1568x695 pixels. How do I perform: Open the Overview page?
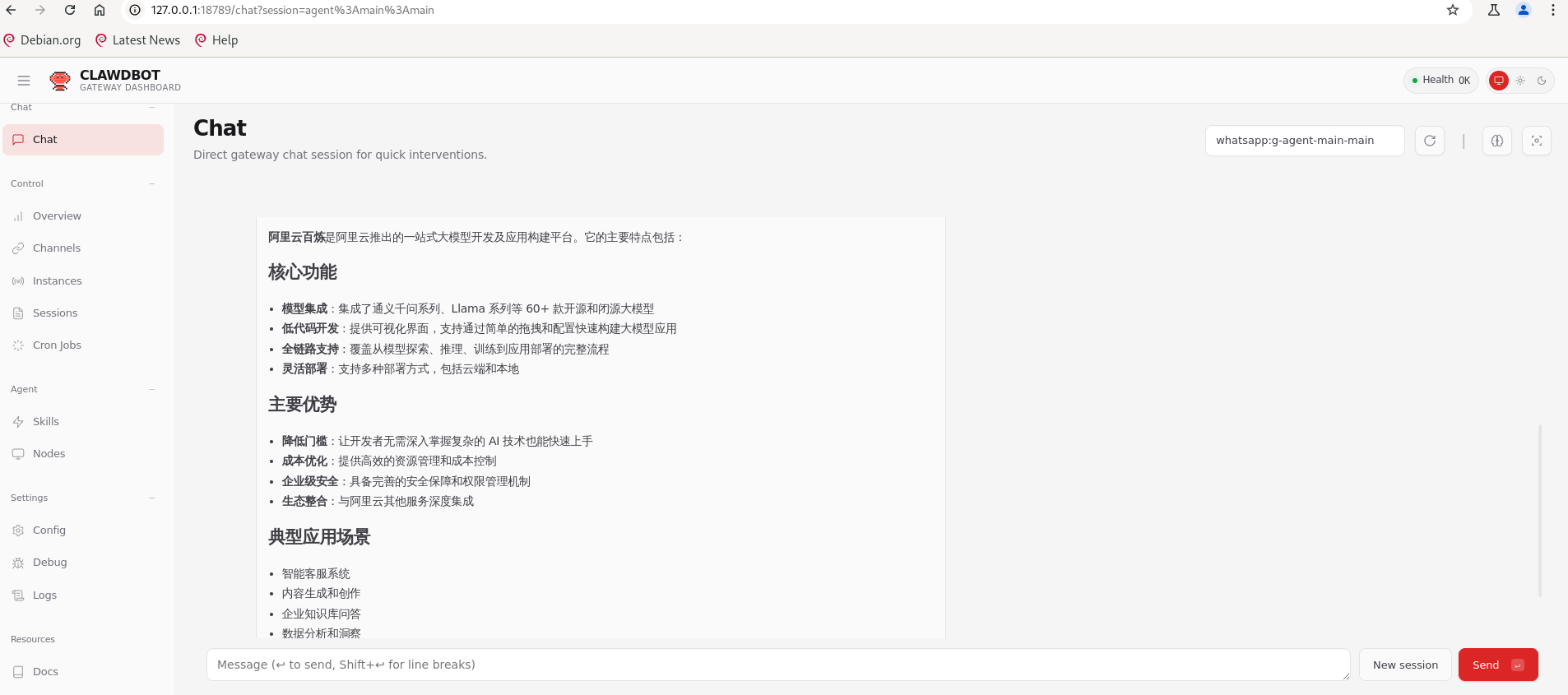click(x=83, y=216)
